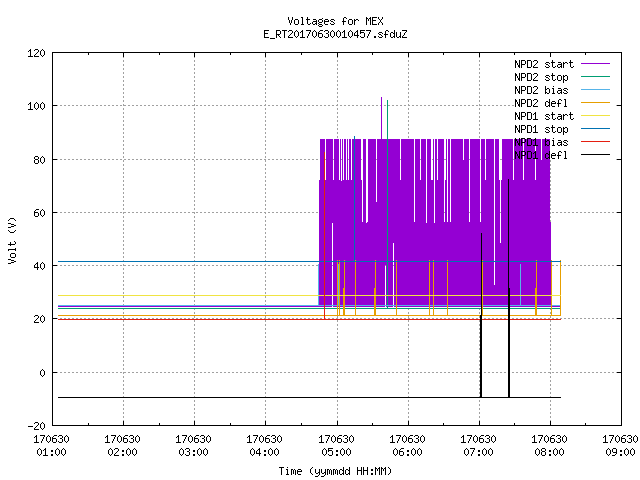Click the x-axis tick '170630 05:00'
Viewport: 640px width, 480px height.
(336, 446)
